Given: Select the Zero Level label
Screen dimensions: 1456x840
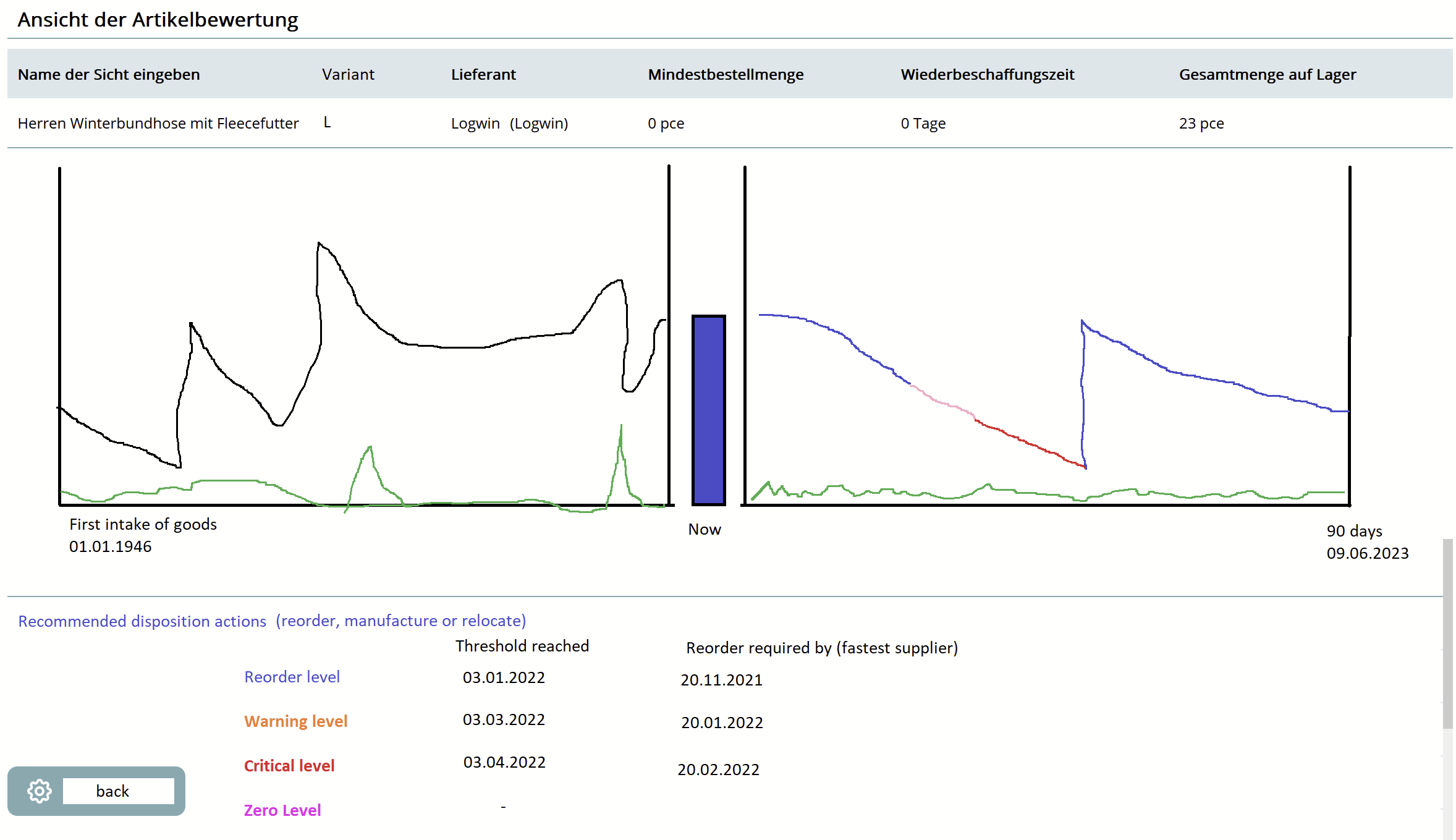Looking at the screenshot, I should (282, 810).
